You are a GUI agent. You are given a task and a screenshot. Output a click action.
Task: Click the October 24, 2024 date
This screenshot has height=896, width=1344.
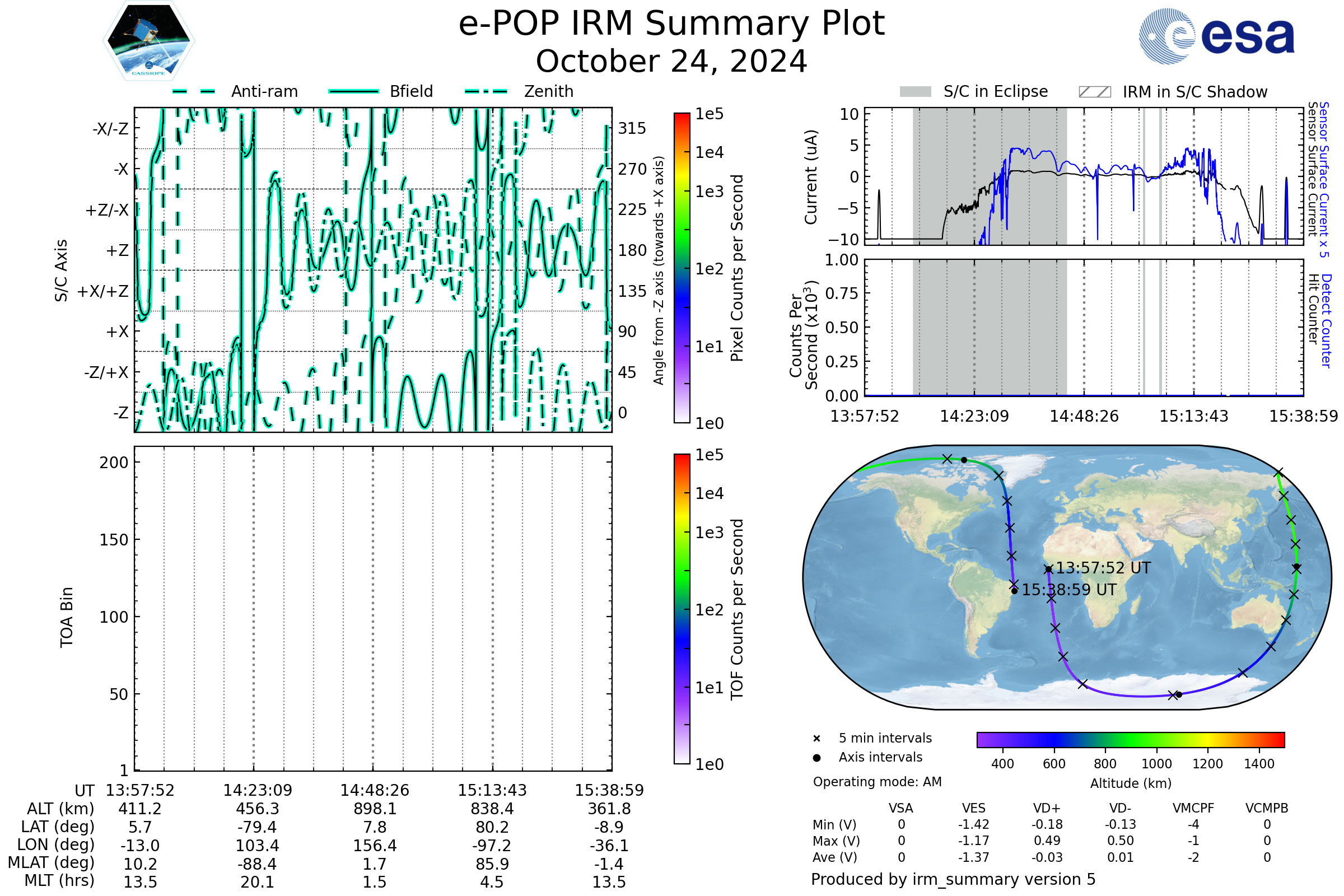671,61
